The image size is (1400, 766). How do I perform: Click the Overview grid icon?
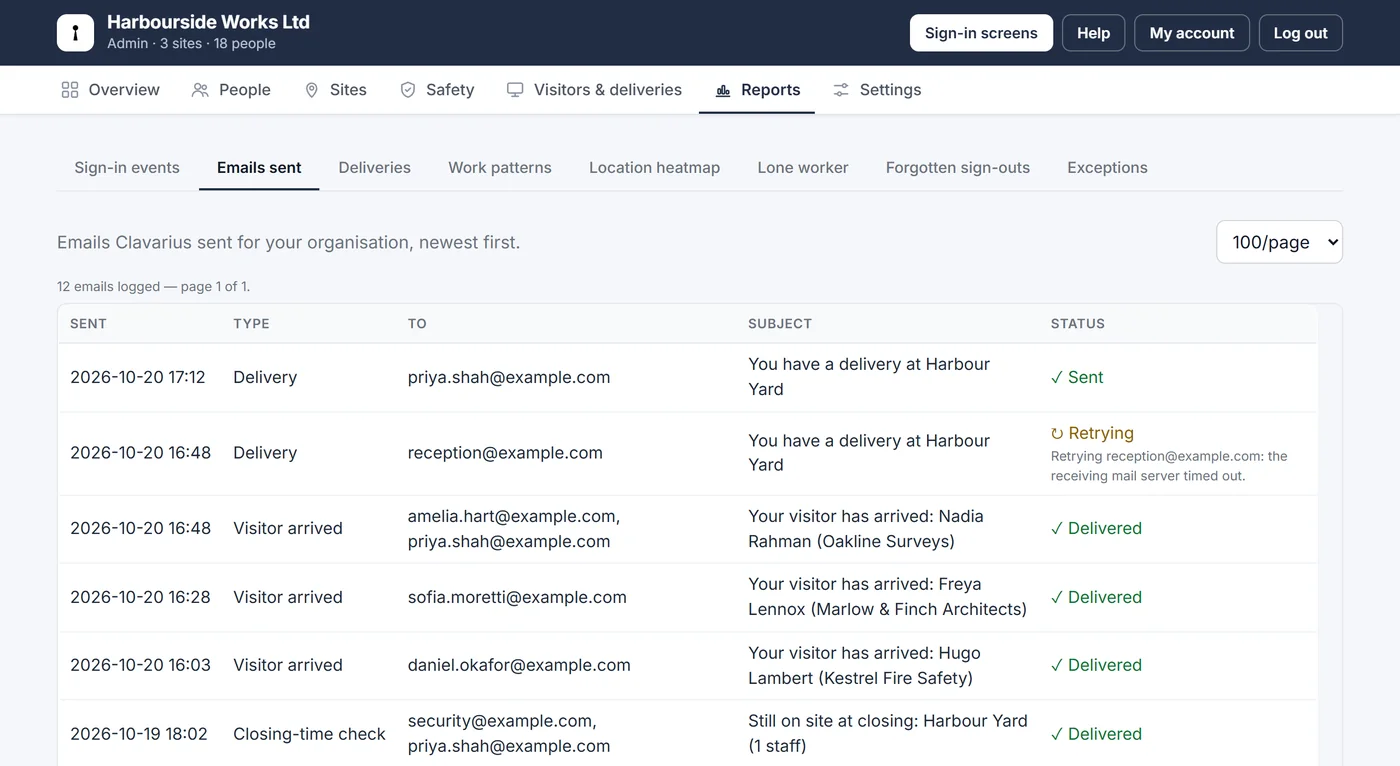point(70,90)
